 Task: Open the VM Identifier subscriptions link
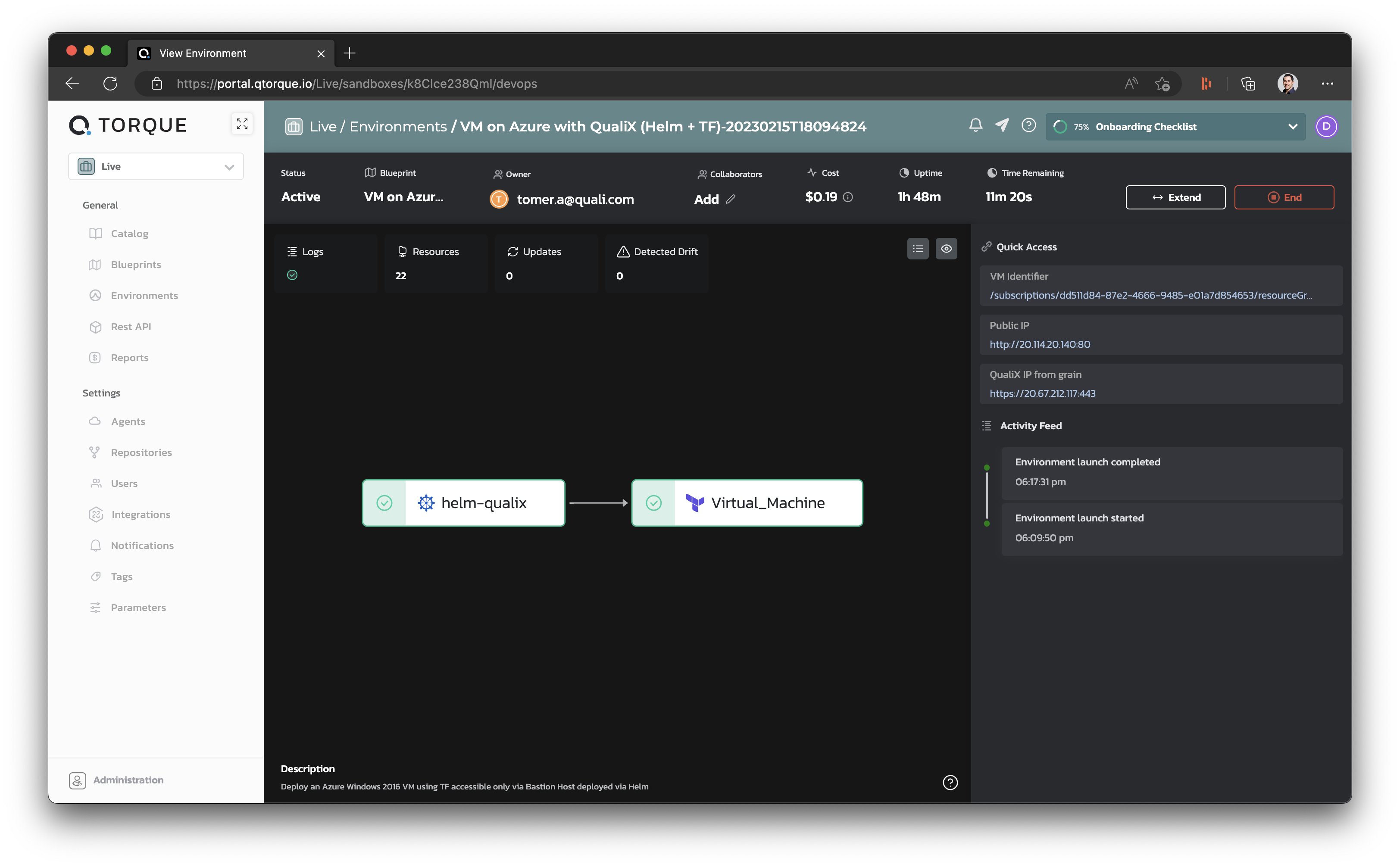1150,295
